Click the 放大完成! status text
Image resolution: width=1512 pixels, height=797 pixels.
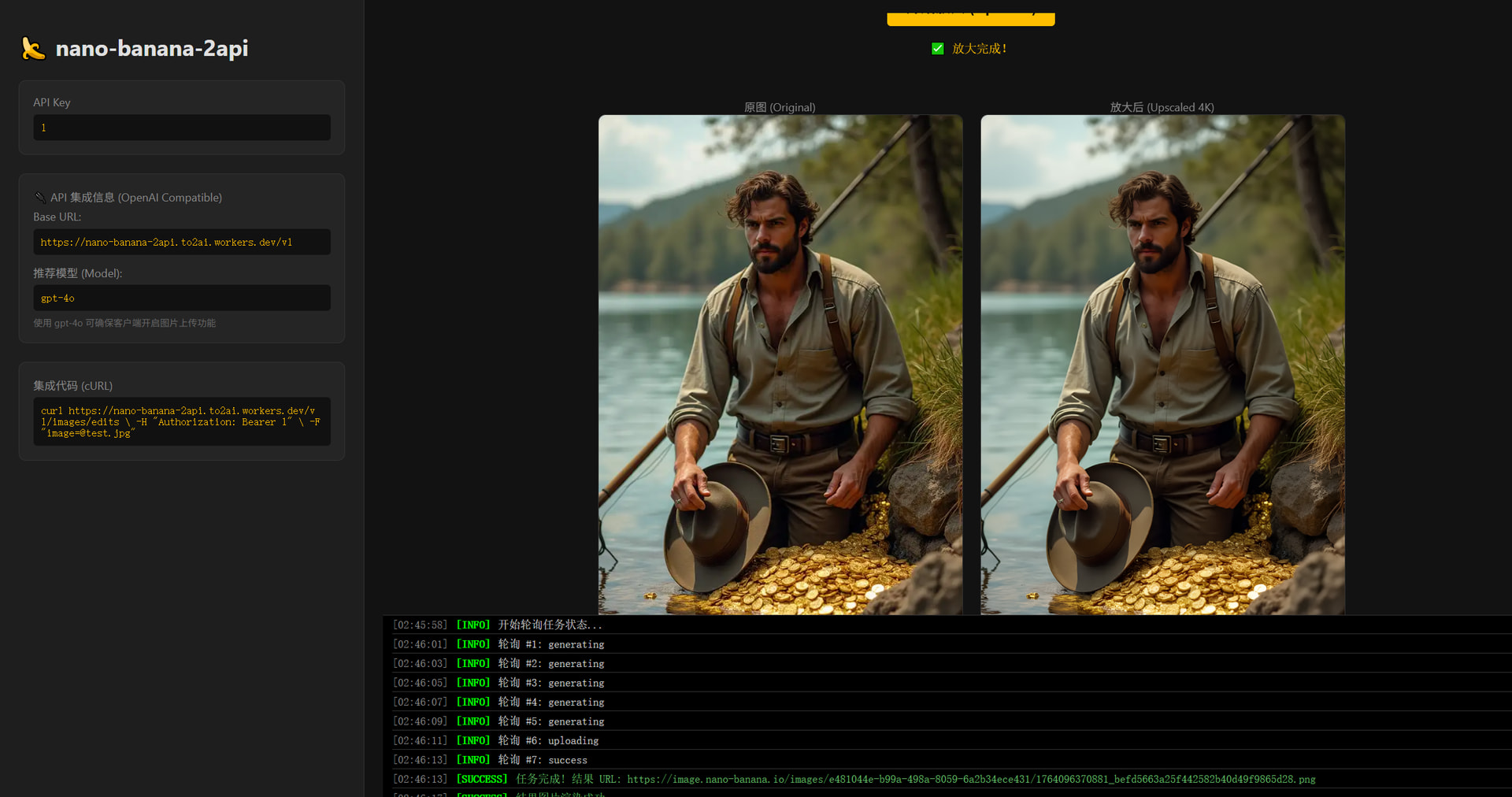(980, 49)
